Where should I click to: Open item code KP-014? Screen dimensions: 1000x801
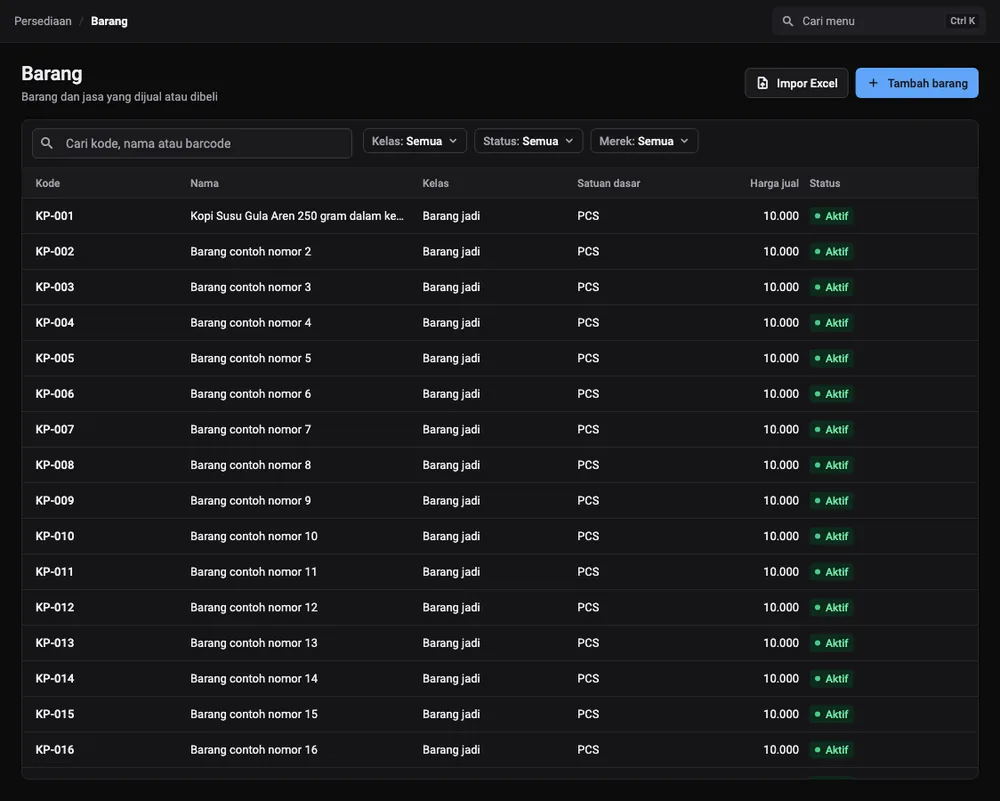coord(55,679)
